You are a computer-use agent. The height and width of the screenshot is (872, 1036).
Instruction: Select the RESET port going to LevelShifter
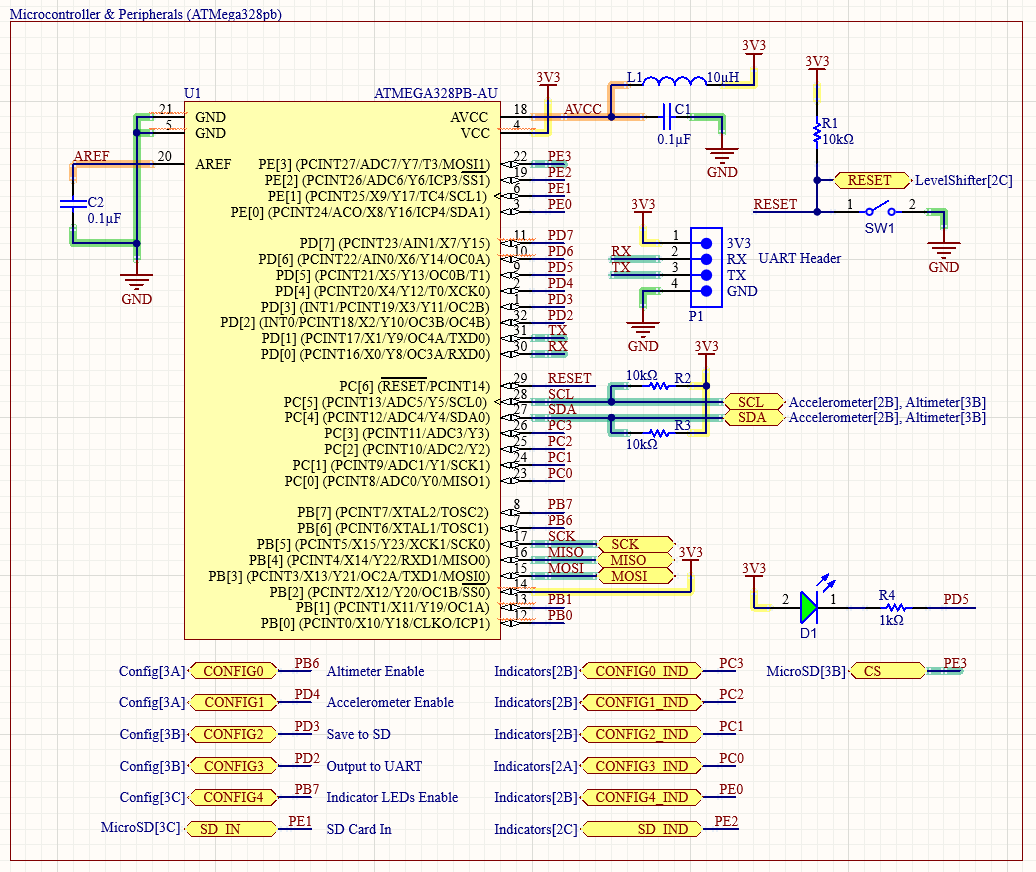(x=872, y=180)
